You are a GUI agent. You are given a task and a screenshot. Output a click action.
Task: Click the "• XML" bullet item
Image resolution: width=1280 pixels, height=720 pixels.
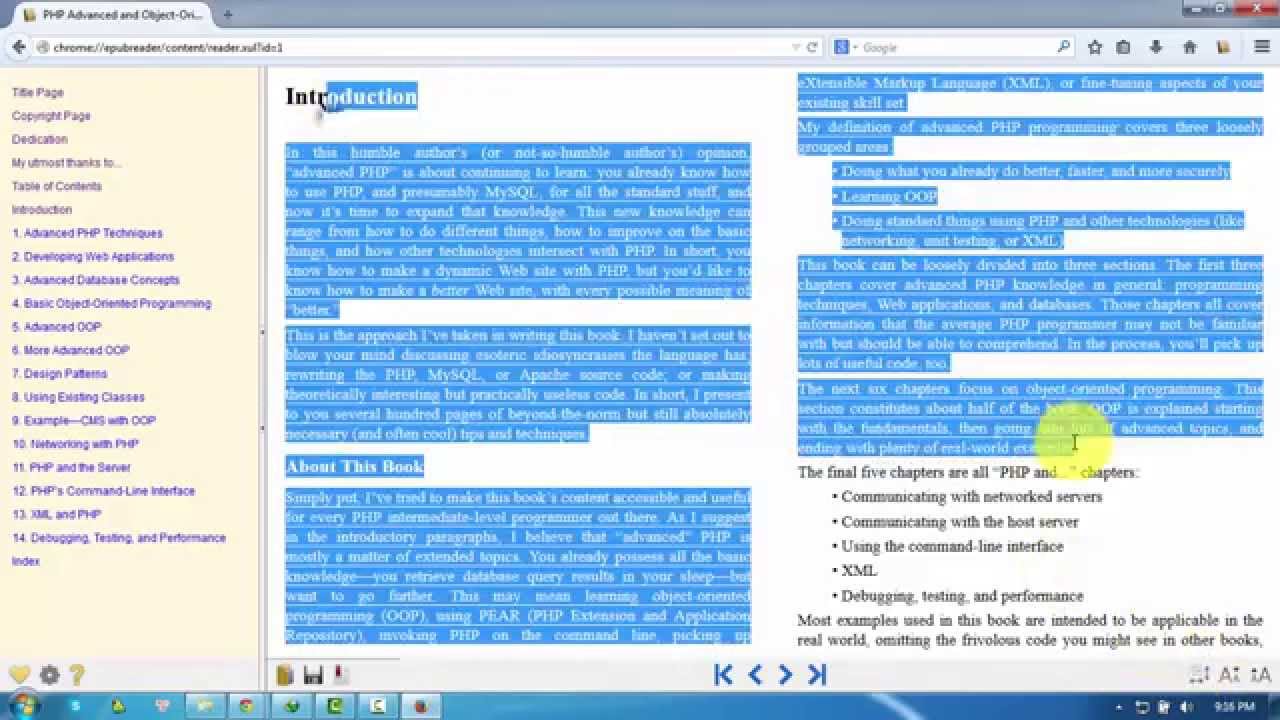[854, 570]
